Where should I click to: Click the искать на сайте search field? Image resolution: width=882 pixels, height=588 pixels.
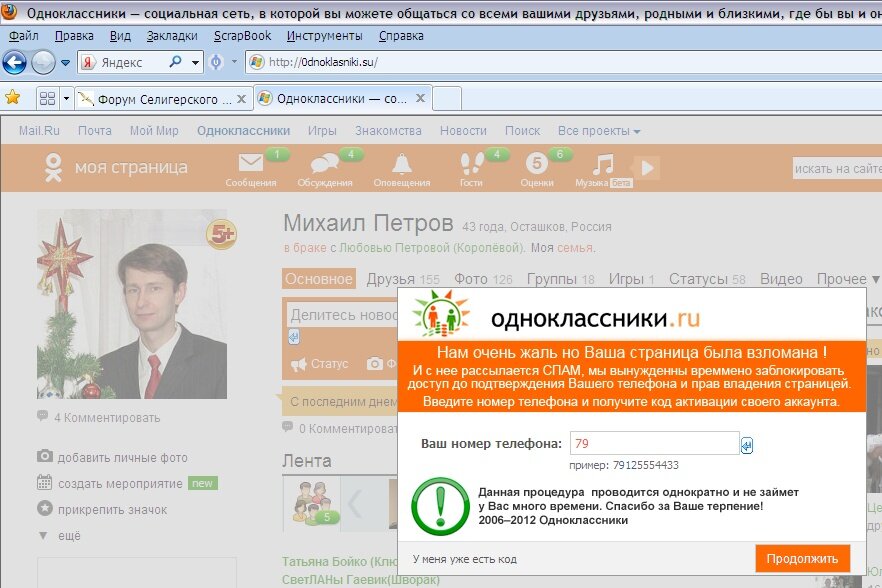(x=837, y=168)
